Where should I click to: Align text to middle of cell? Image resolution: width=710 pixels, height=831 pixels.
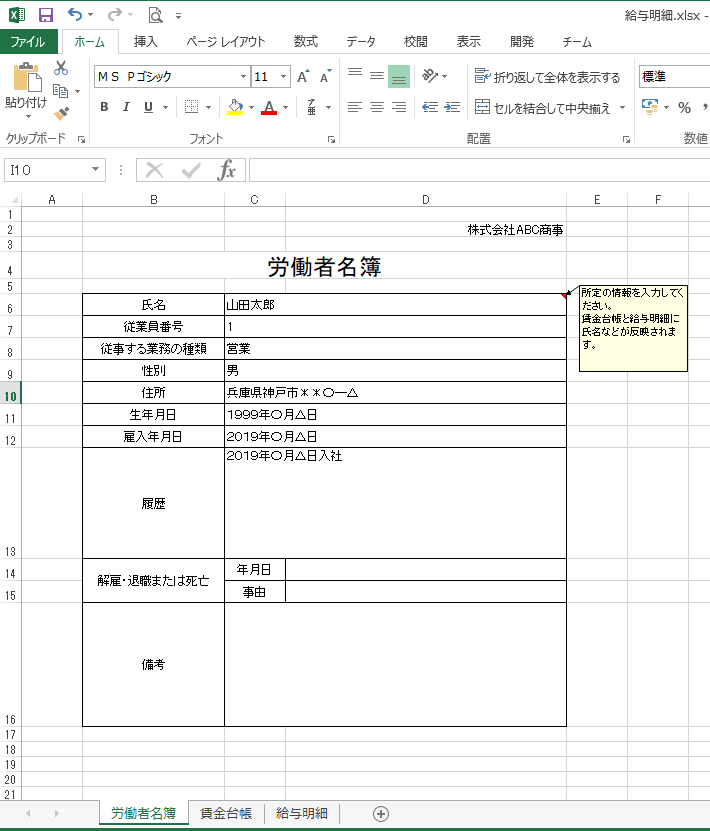(x=377, y=76)
